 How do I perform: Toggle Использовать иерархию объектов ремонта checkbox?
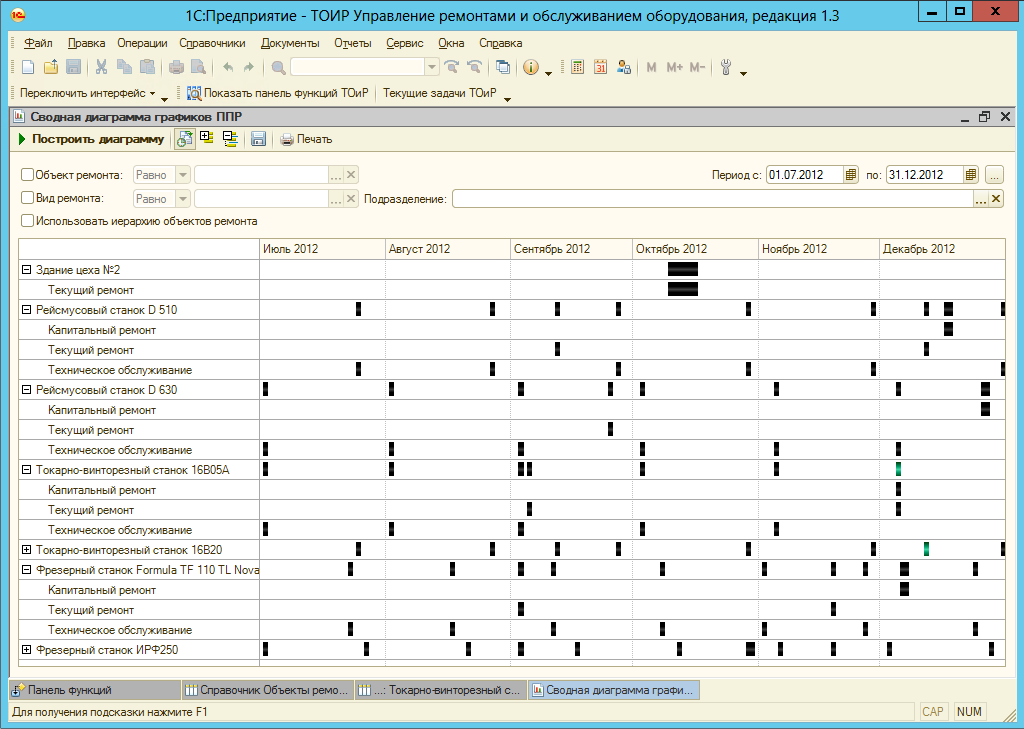click(28, 221)
